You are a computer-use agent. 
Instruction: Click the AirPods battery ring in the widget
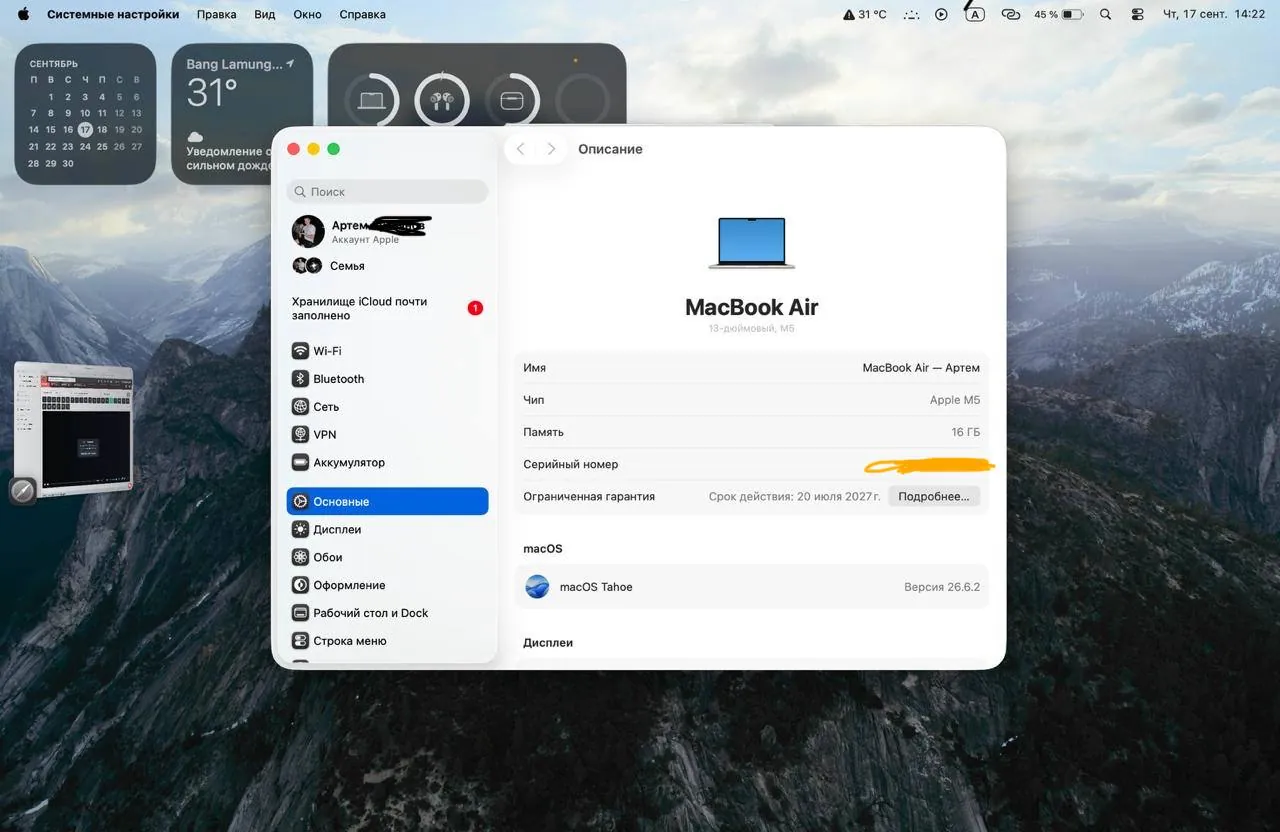(x=442, y=100)
